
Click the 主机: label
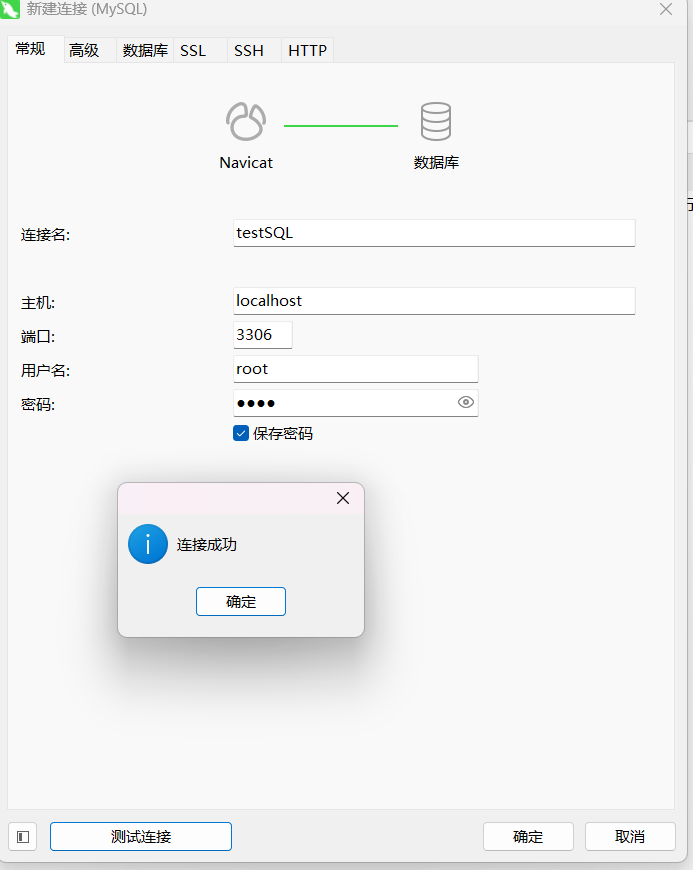(38, 303)
